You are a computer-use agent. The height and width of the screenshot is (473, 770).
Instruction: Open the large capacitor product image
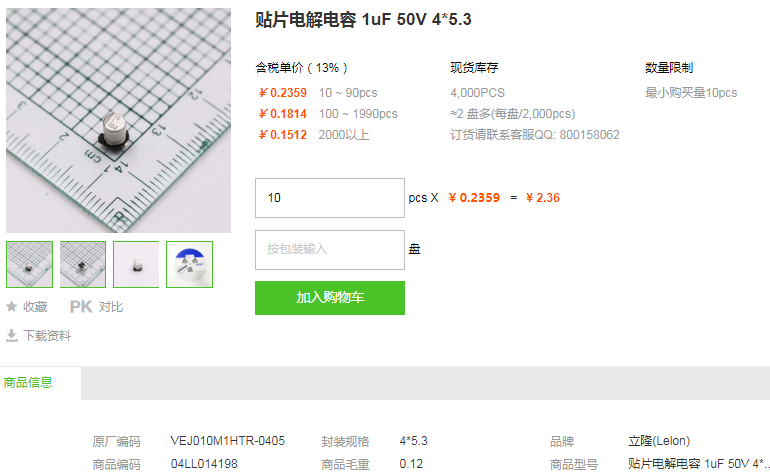[118, 120]
